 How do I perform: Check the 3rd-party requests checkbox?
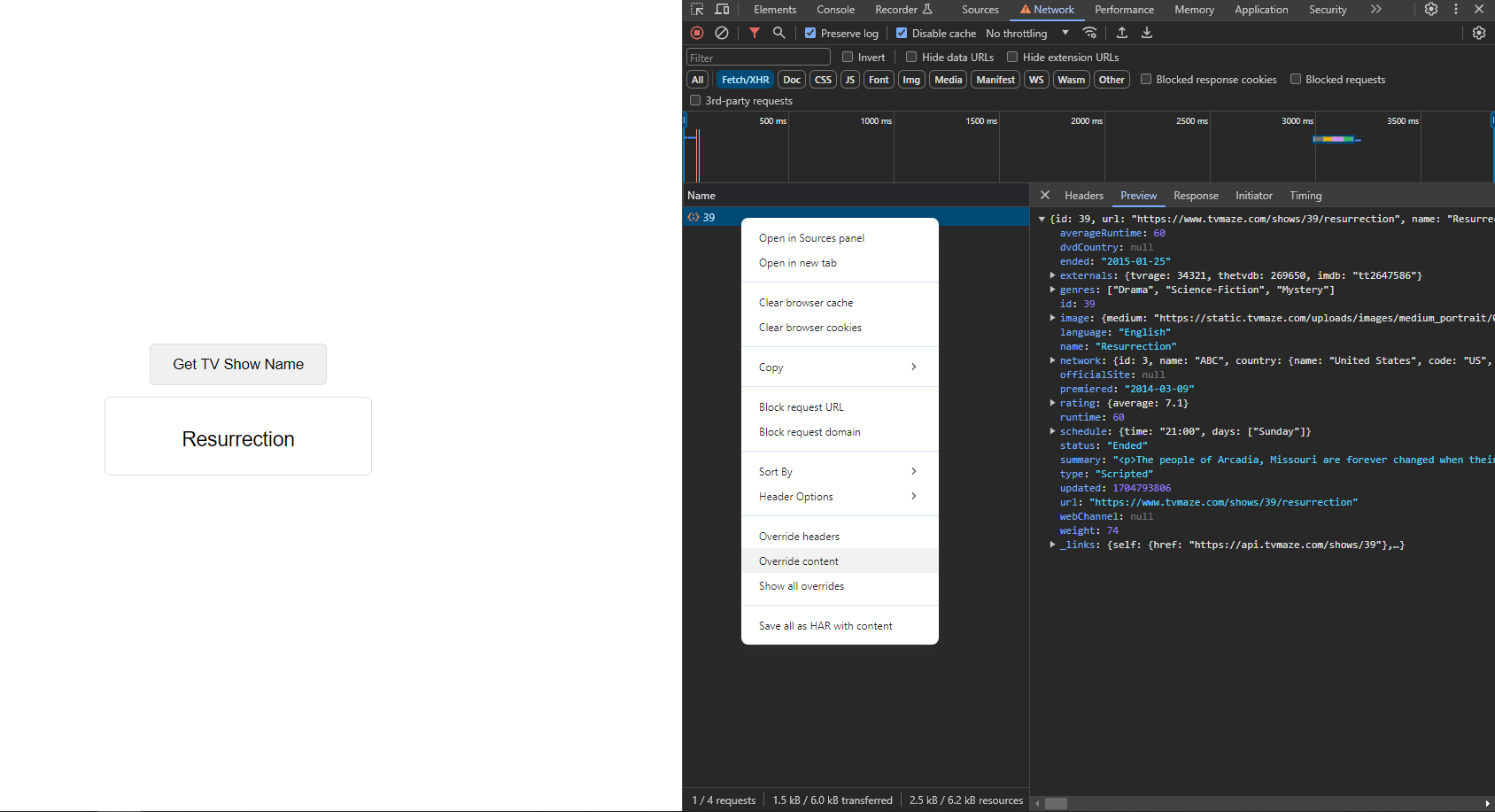pyautogui.click(x=695, y=100)
